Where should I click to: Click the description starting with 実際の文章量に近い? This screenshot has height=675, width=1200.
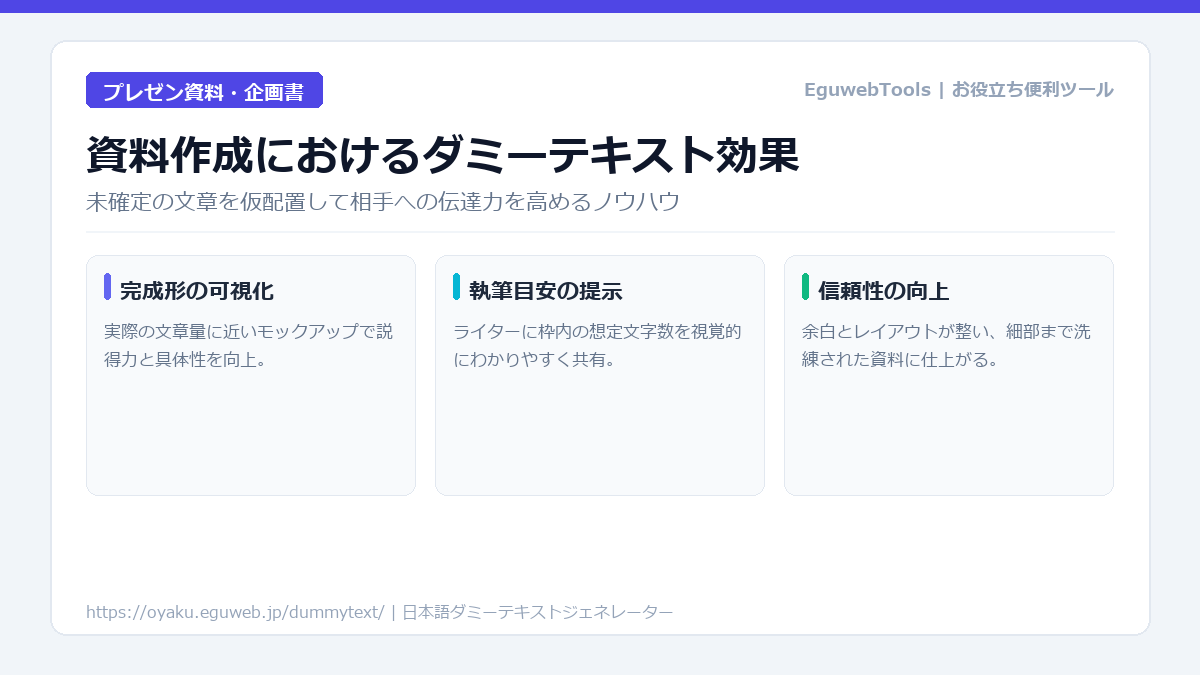249,345
